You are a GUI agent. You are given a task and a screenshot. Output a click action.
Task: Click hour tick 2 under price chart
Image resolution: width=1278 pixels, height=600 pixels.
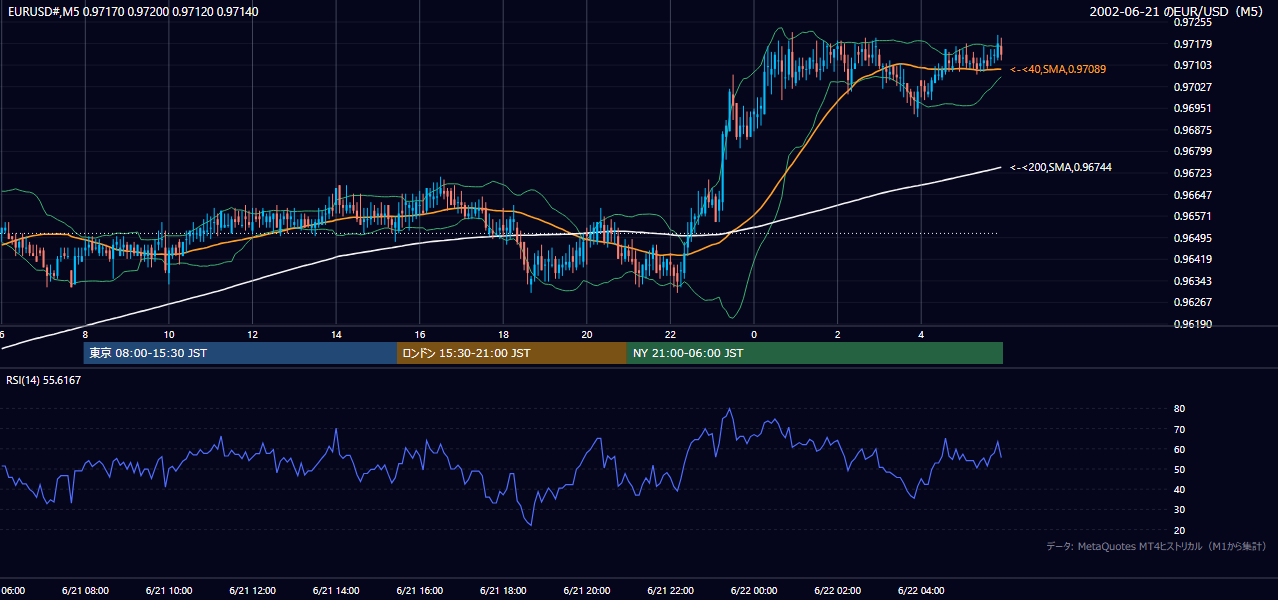(x=838, y=334)
